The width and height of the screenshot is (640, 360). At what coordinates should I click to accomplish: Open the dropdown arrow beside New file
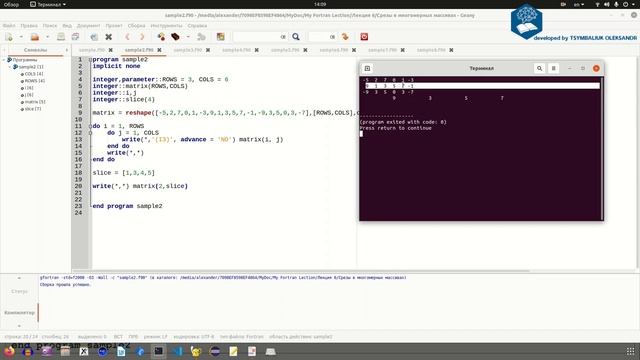click(21, 37)
